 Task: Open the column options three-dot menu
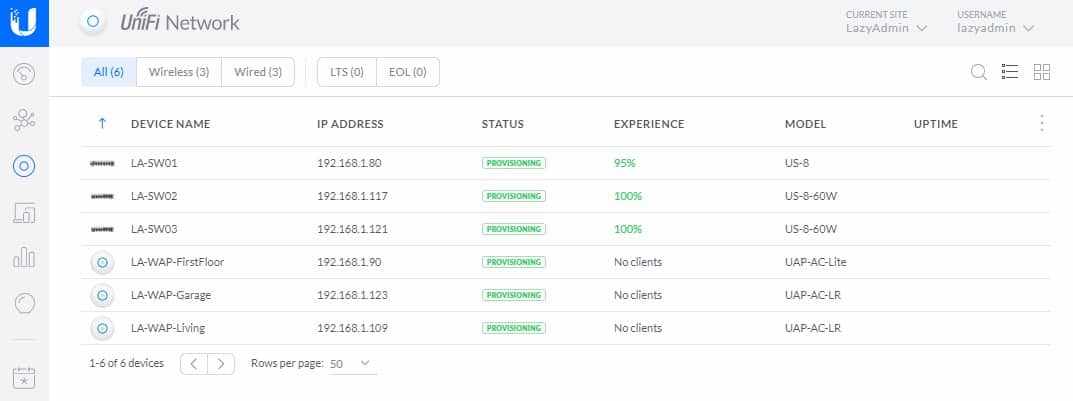coord(1042,123)
